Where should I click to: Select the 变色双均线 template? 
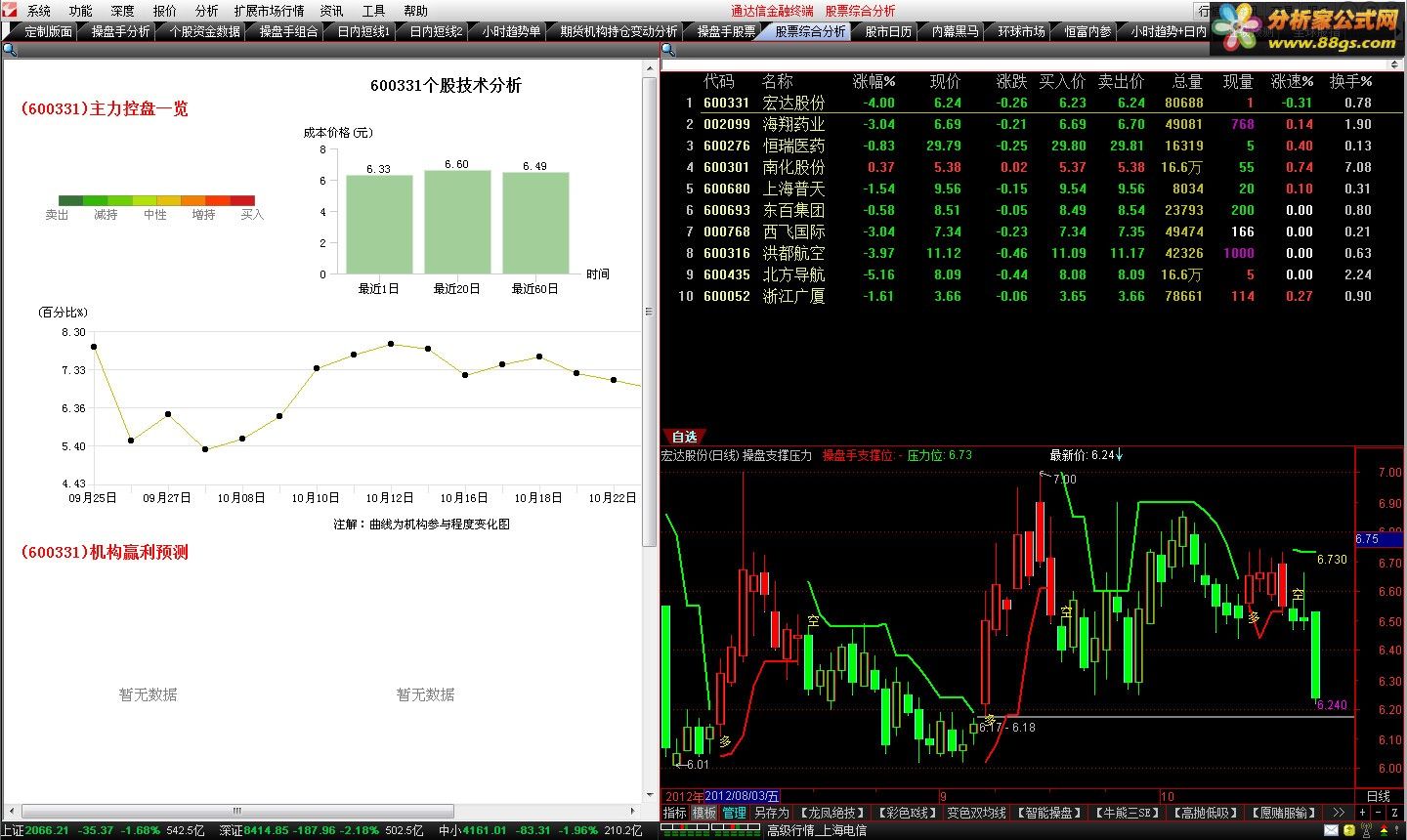976,813
